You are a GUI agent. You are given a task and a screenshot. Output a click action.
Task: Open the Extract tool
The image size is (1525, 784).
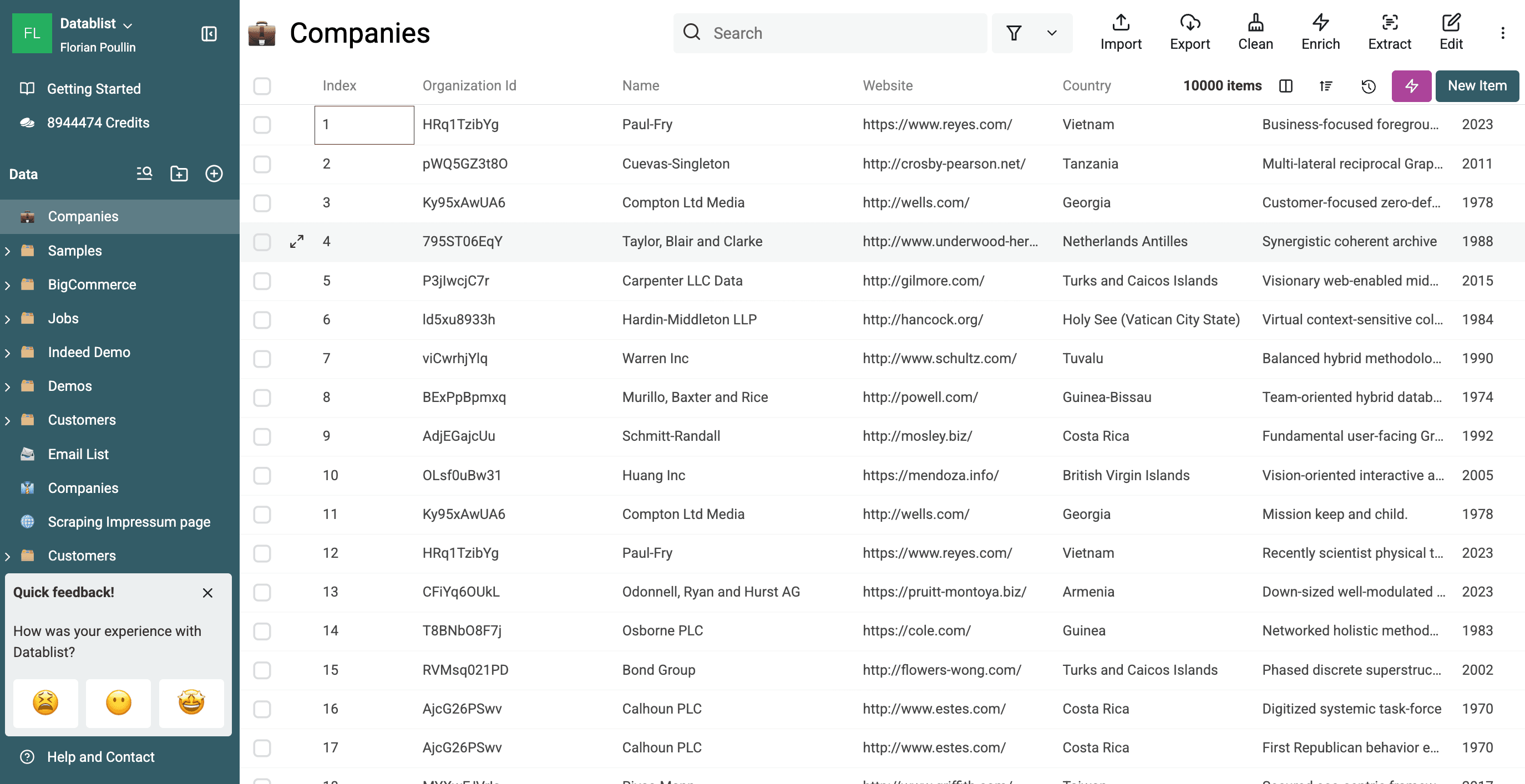(x=1390, y=33)
